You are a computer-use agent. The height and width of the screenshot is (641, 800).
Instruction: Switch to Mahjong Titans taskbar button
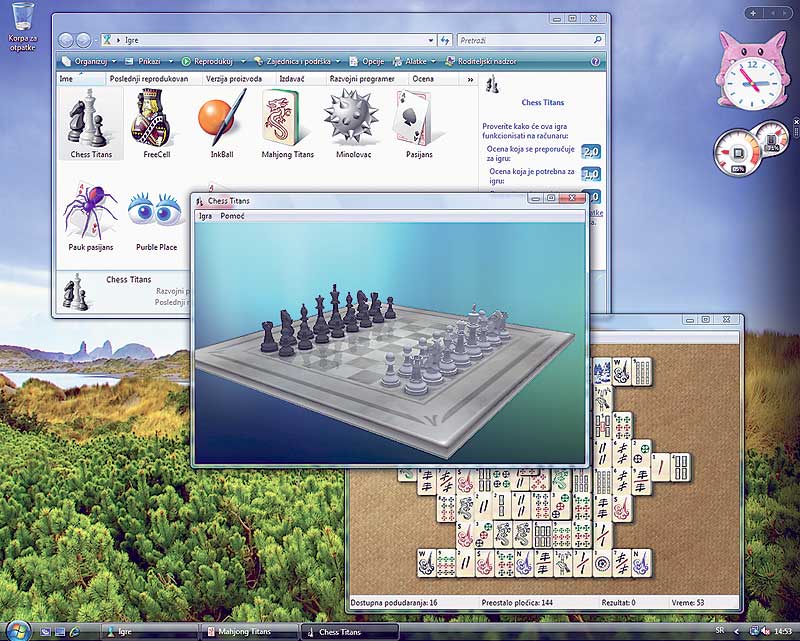249,632
